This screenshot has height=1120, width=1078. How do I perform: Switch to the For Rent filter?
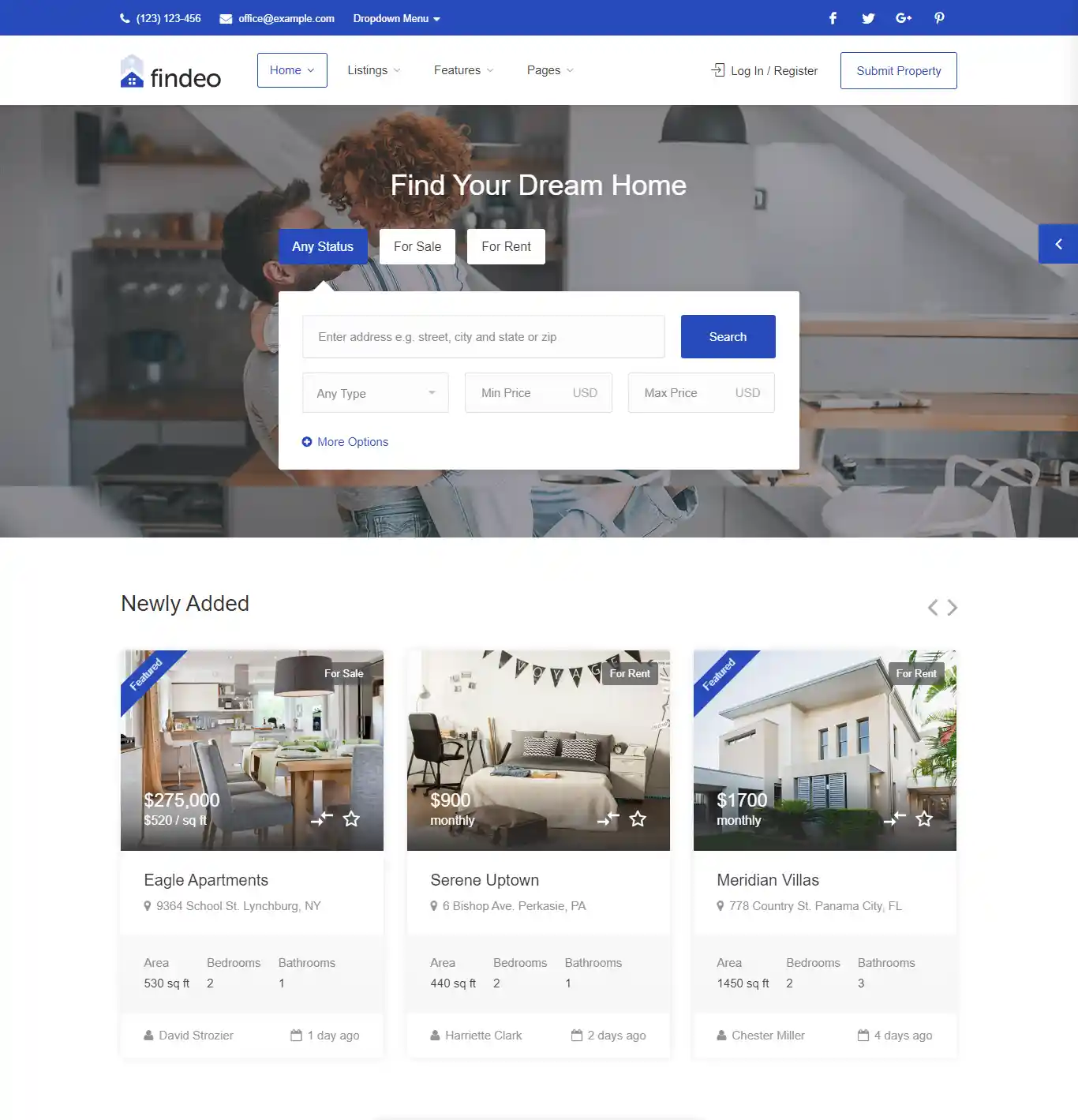[x=506, y=245]
